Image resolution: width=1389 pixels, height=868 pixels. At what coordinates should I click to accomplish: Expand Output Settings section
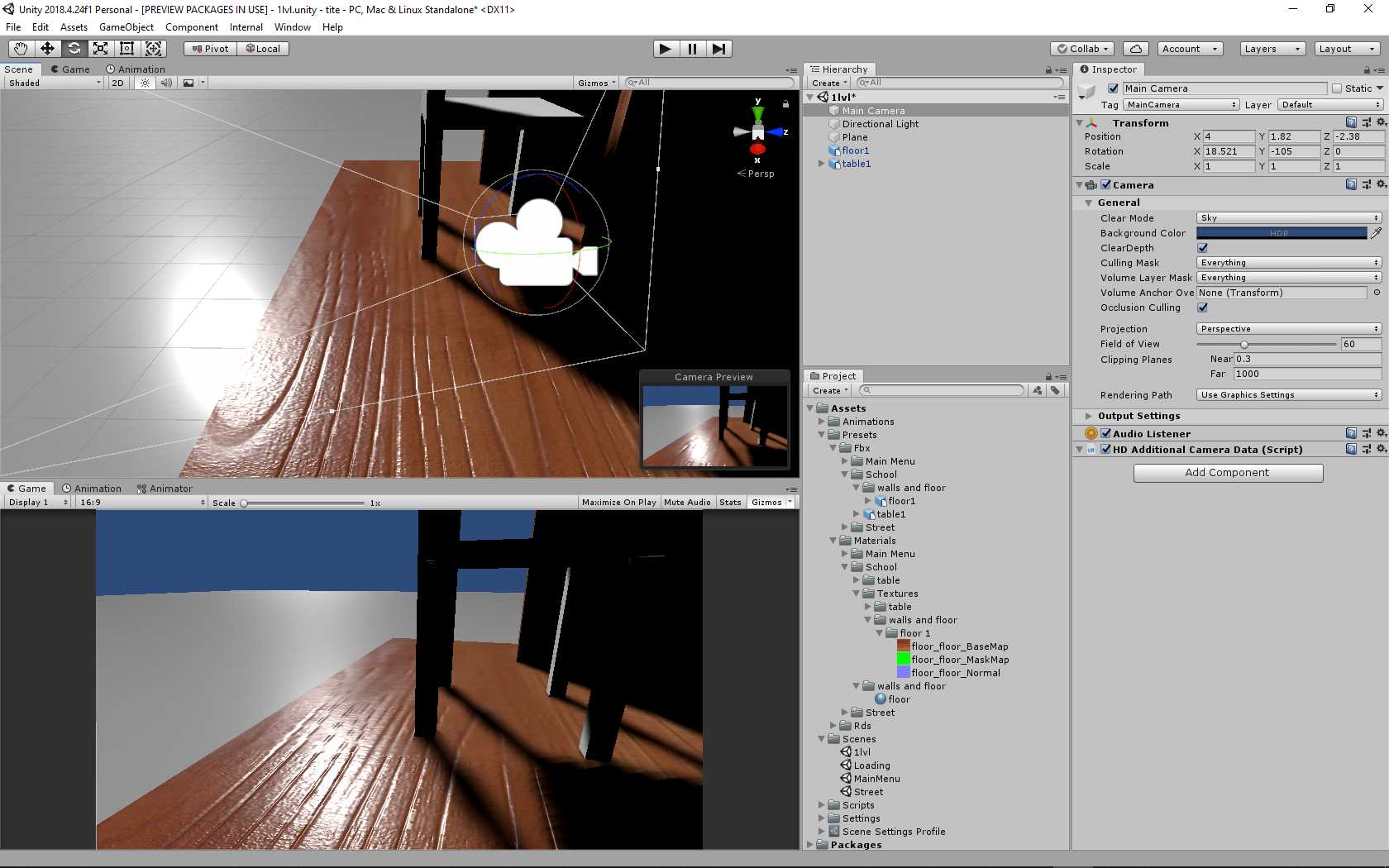1089,416
